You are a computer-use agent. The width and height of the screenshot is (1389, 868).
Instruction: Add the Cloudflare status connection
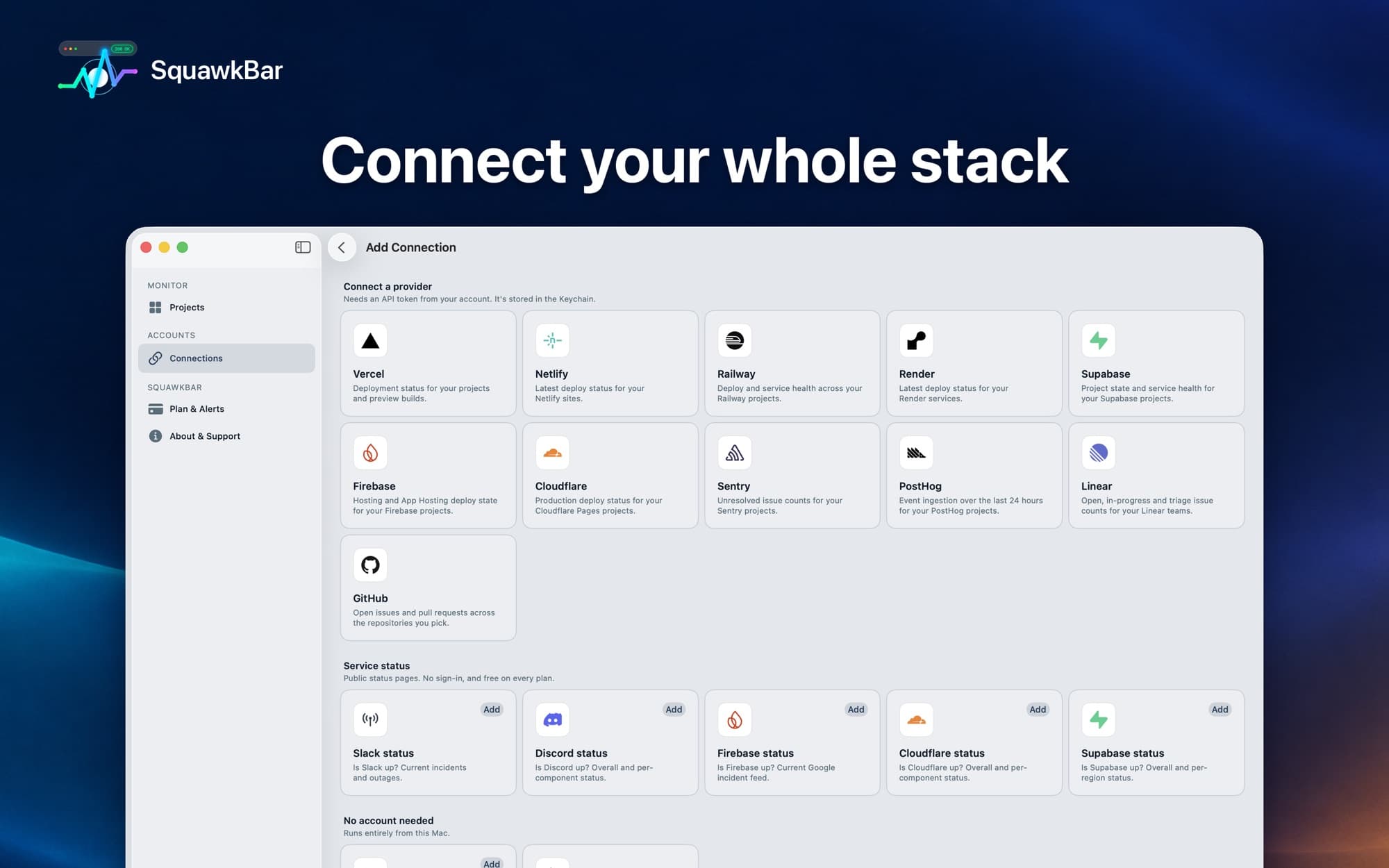1038,709
